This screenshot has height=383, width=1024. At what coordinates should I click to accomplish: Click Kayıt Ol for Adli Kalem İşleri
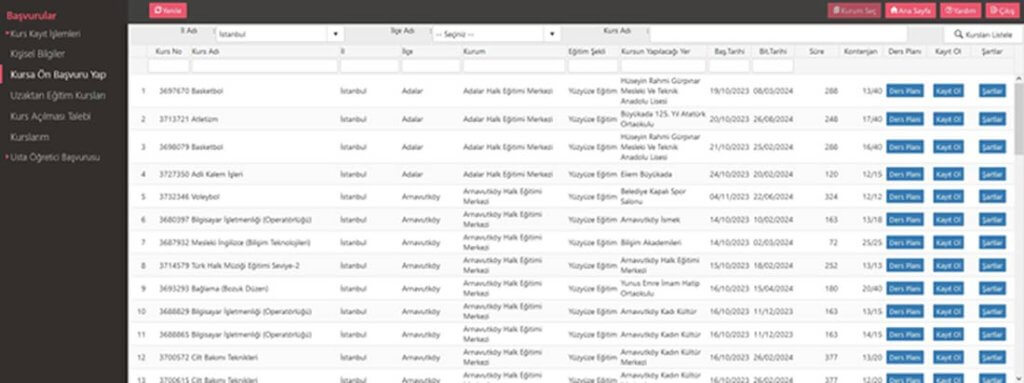pyautogui.click(x=948, y=175)
